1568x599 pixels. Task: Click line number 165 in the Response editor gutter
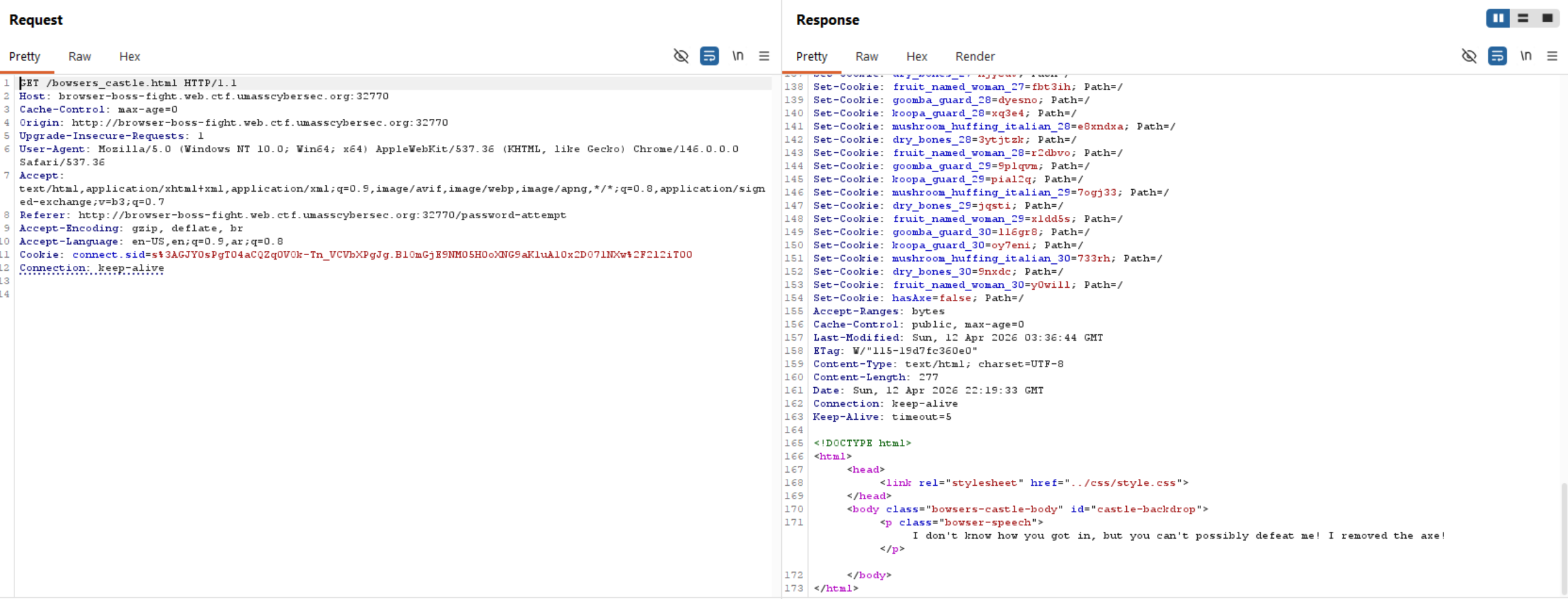(794, 443)
